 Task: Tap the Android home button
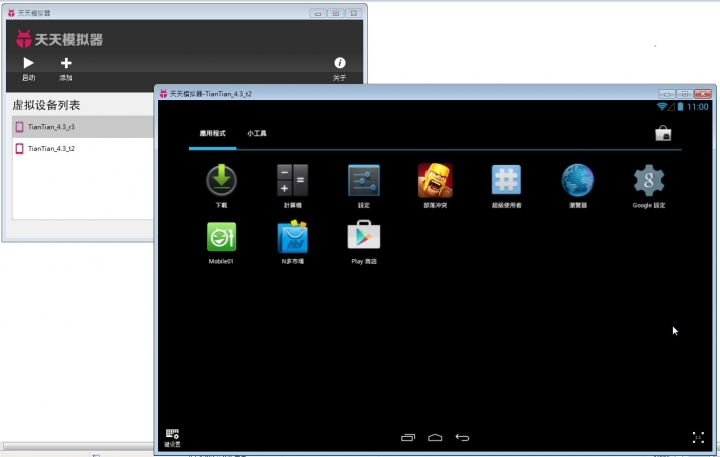click(435, 437)
